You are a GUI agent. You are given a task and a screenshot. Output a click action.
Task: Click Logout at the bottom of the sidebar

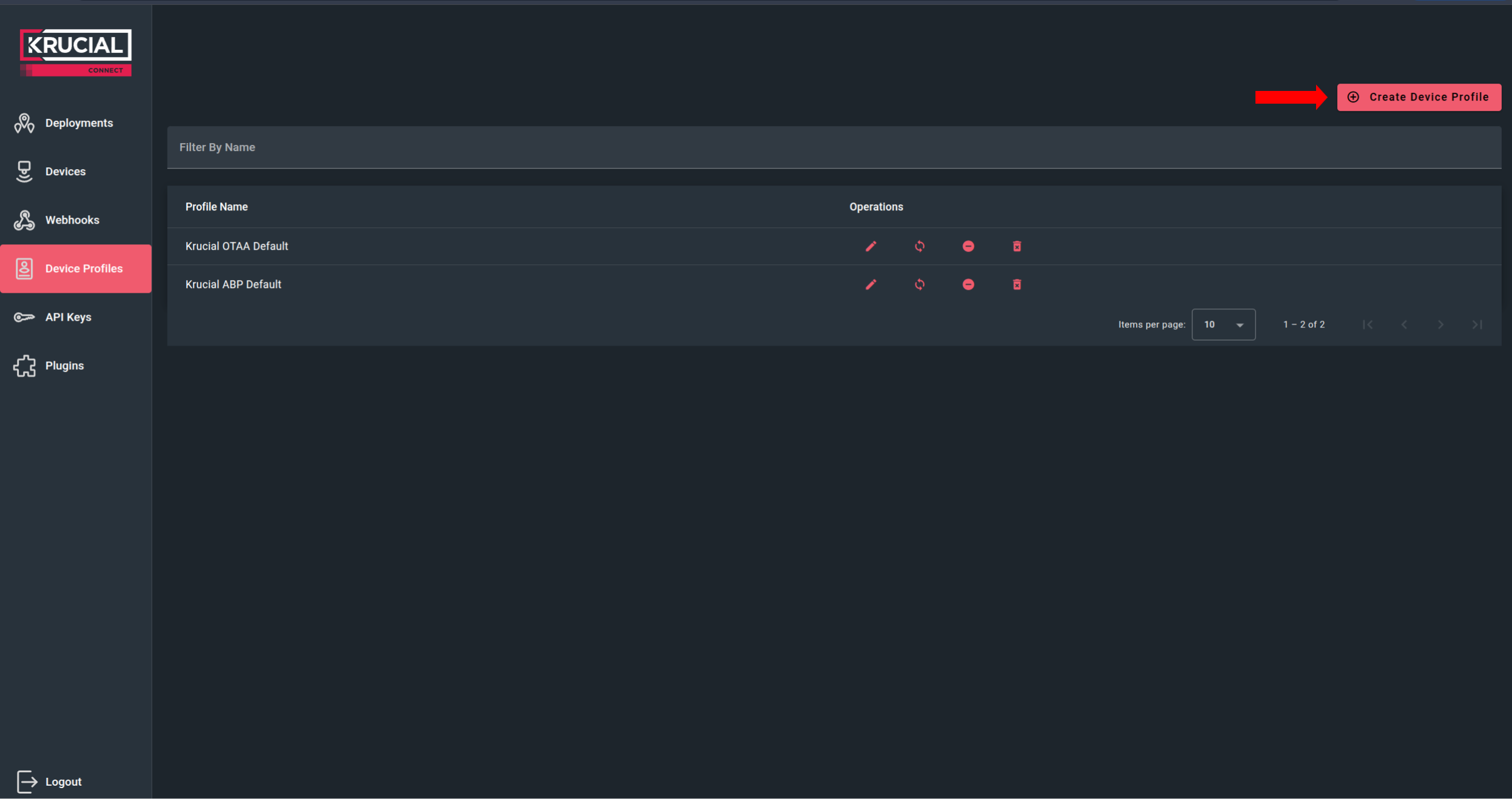coord(64,781)
